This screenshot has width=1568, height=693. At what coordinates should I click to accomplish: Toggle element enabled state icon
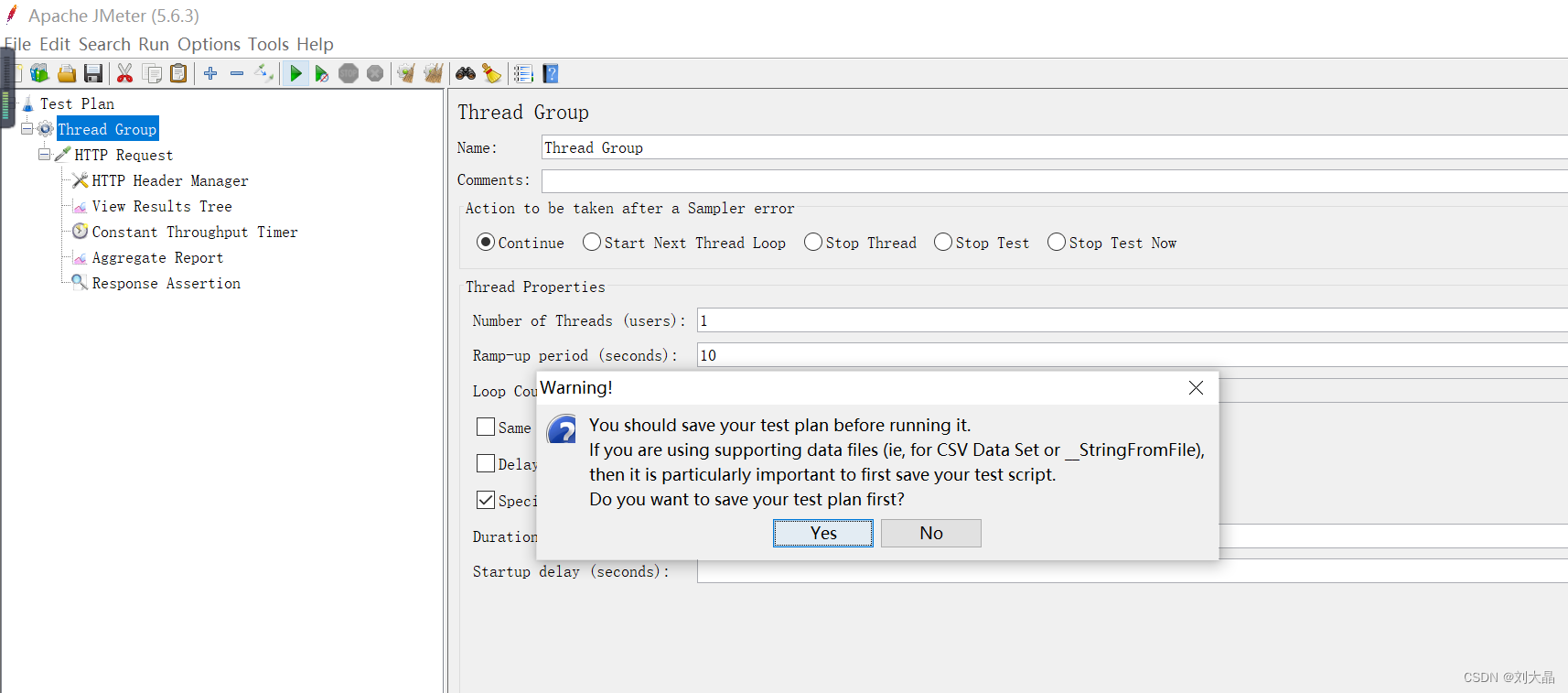[x=263, y=73]
